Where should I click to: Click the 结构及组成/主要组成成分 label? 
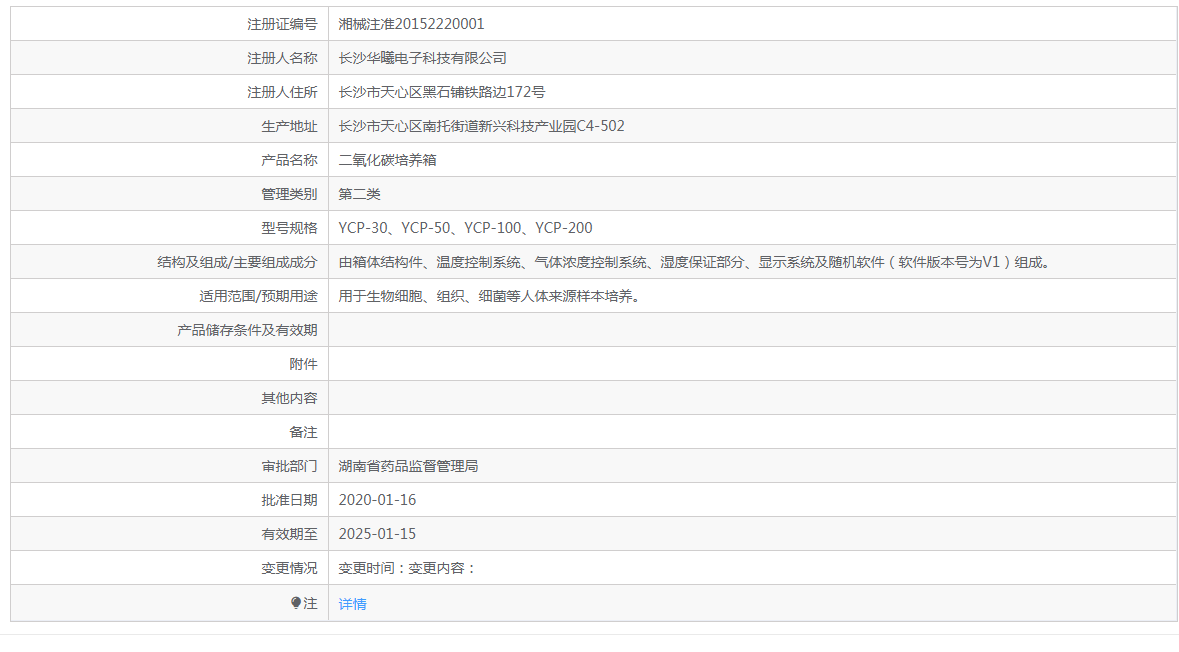click(x=237, y=262)
